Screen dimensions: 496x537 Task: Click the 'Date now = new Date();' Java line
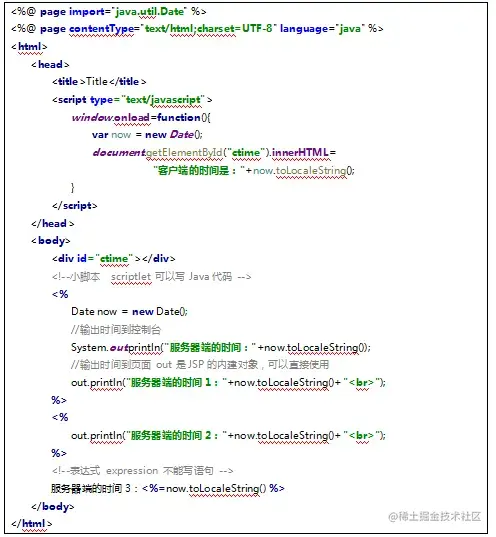point(129,312)
